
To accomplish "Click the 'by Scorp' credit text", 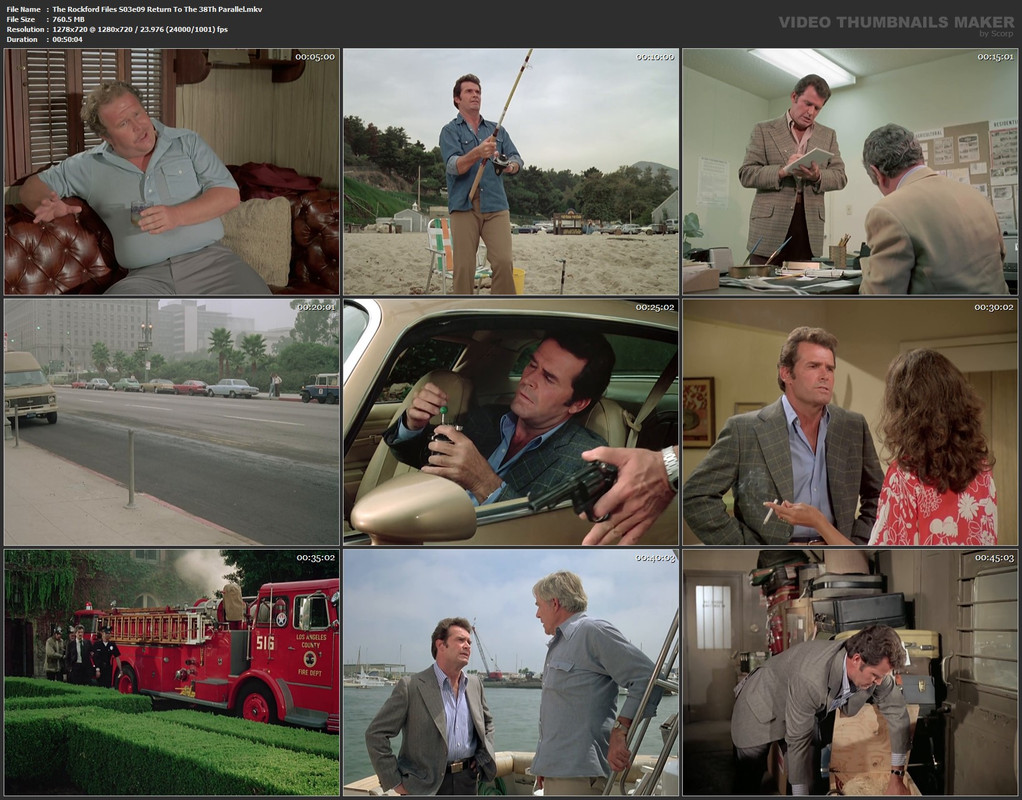I will point(997,34).
